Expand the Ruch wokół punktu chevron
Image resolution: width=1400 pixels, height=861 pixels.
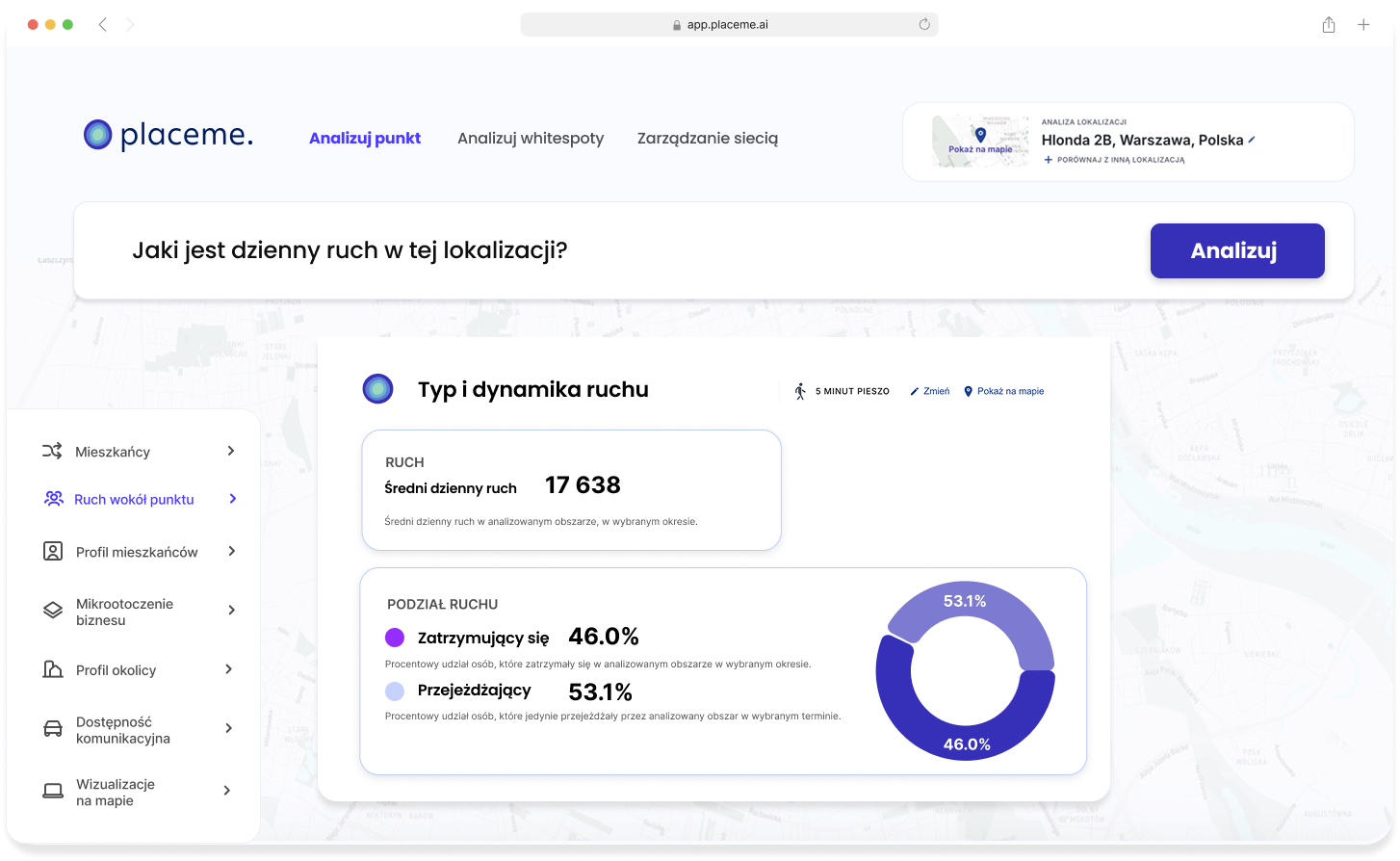pyautogui.click(x=233, y=498)
